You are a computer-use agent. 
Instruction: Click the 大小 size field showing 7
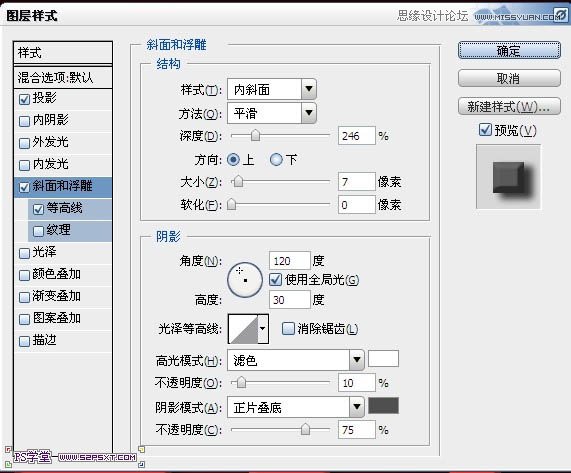[357, 181]
